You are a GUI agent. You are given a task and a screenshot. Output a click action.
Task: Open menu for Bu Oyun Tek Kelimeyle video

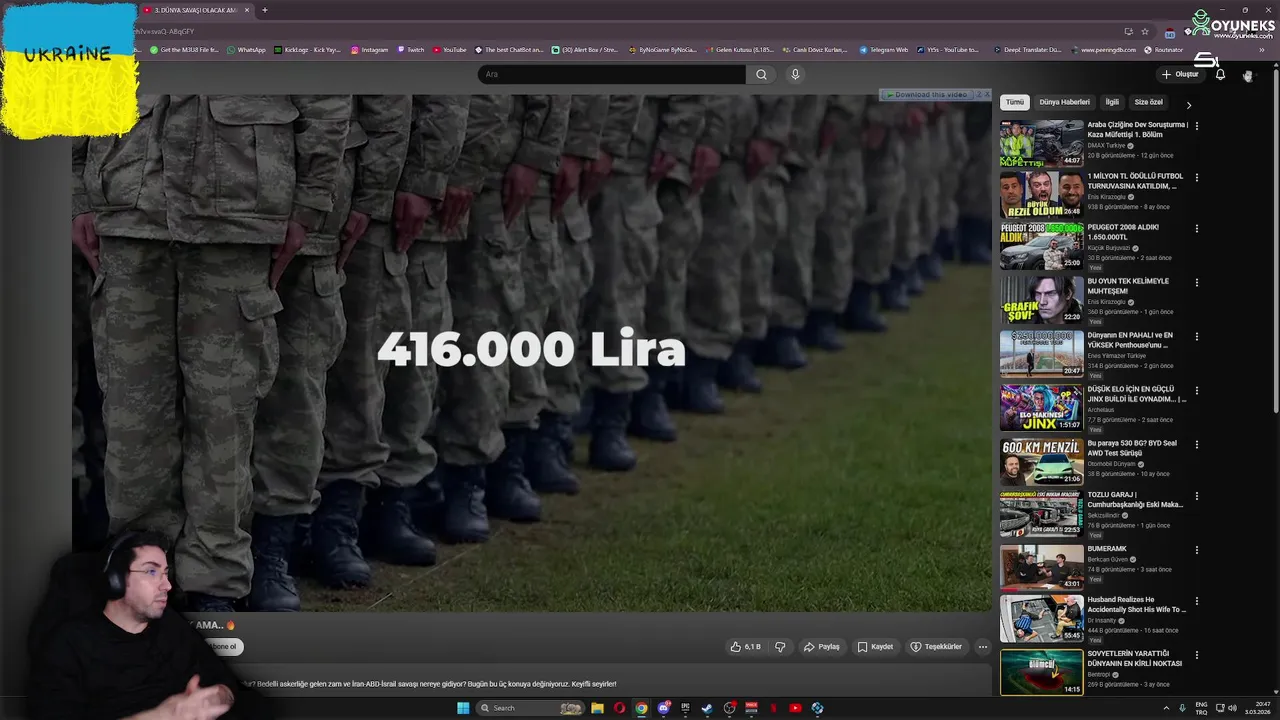pos(1197,283)
